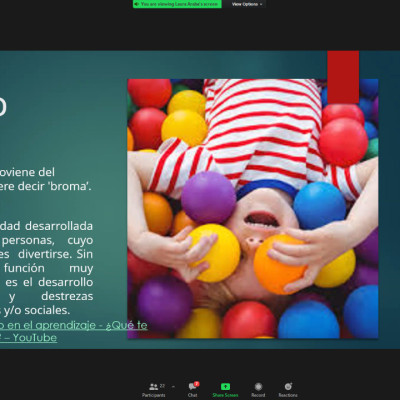Start recording with the Record icon
The image size is (400, 400).
click(x=258, y=386)
